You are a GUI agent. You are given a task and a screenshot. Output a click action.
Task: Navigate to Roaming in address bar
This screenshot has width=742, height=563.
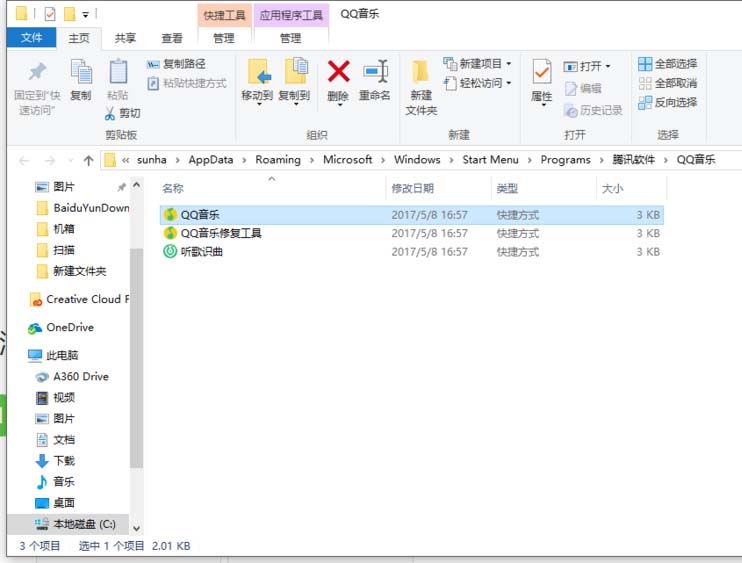(x=278, y=160)
